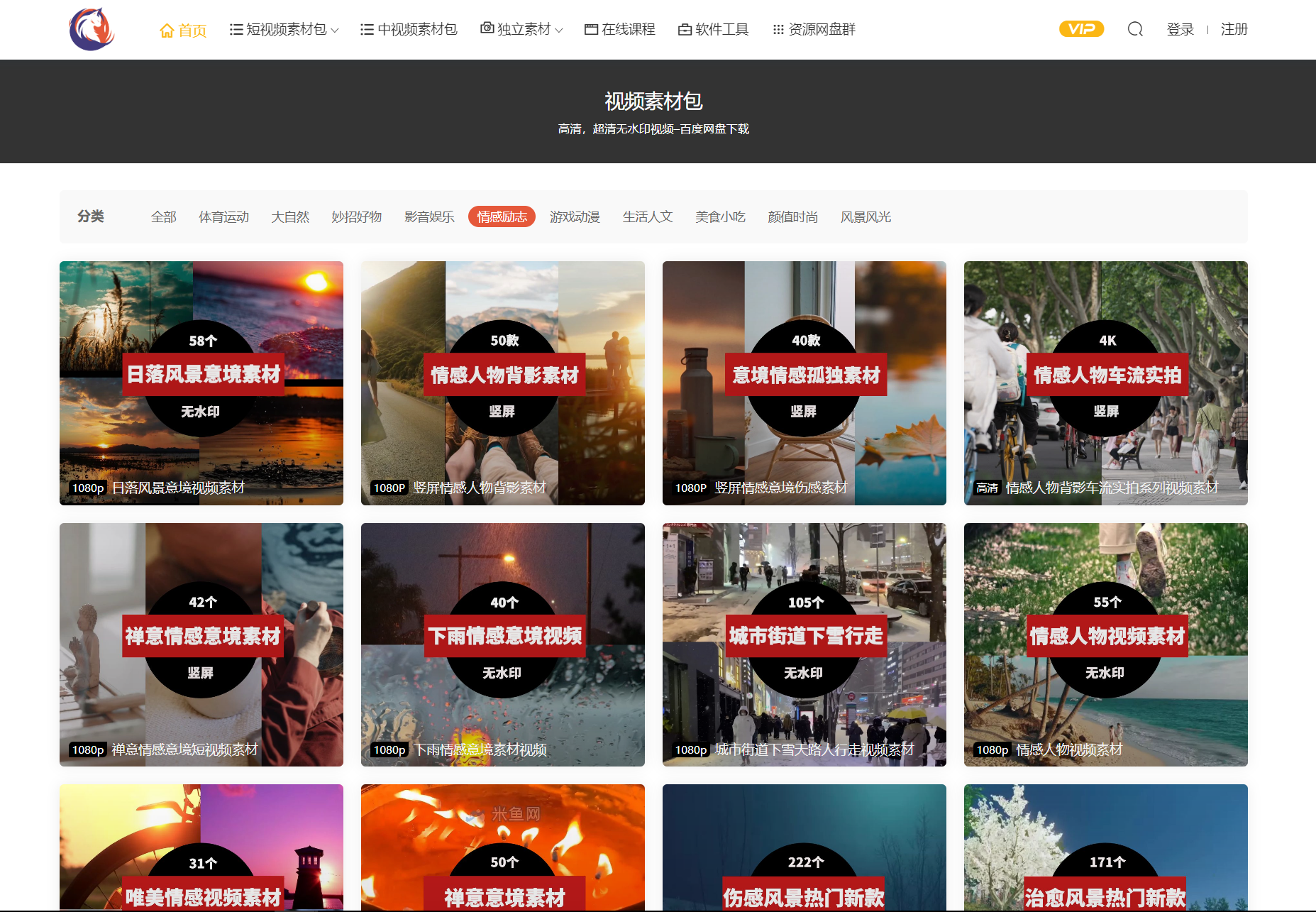Click the caption 禅意情感意境短视频素材

pyautogui.click(x=184, y=749)
